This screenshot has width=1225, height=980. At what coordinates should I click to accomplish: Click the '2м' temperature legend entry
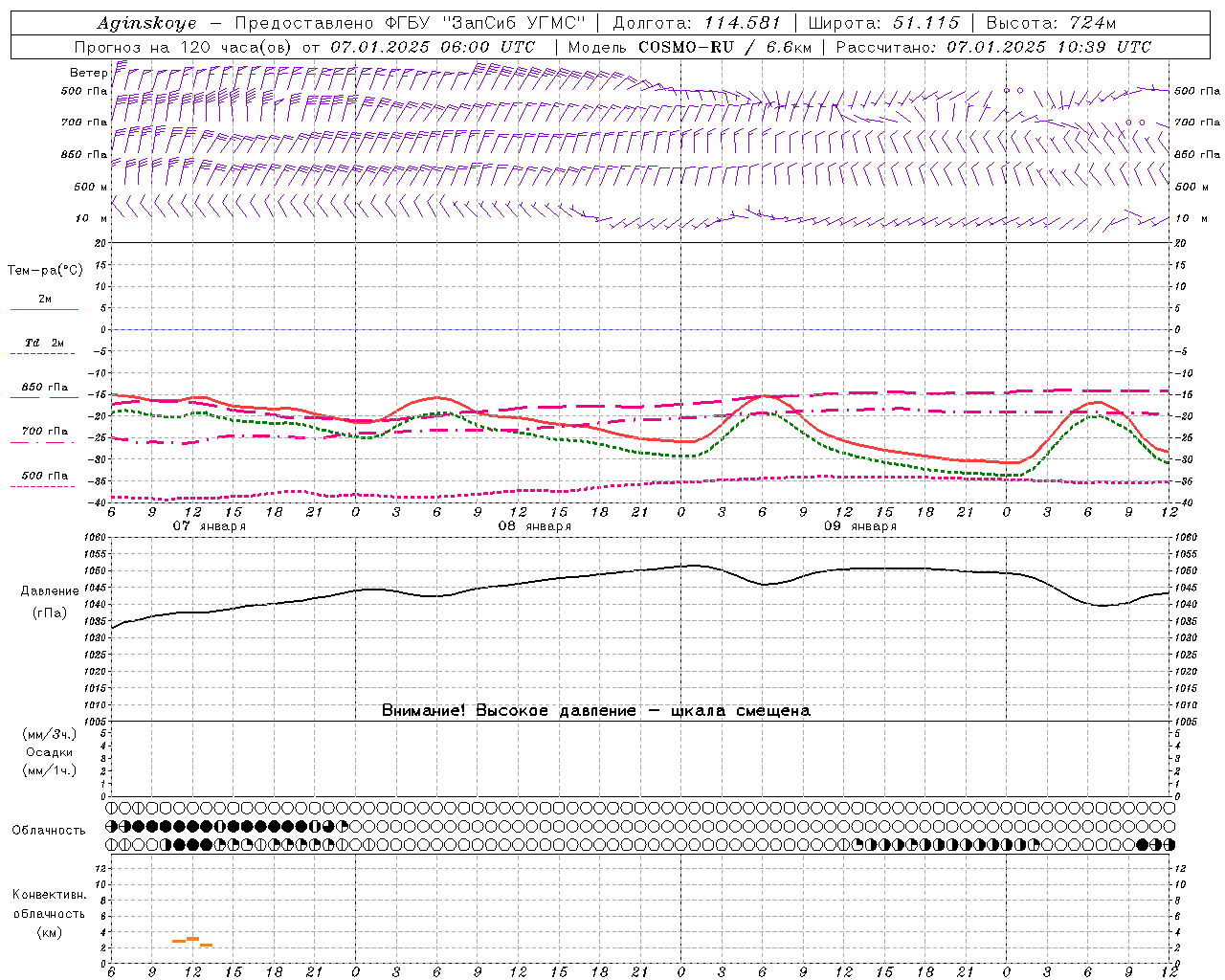[x=45, y=299]
